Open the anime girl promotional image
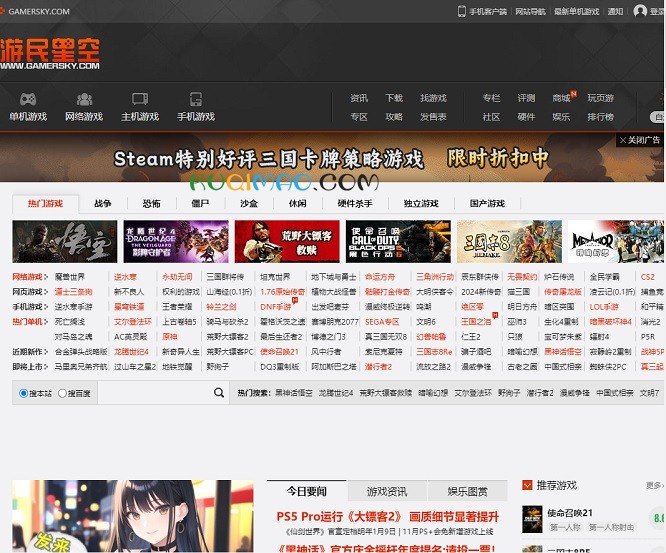 (x=133, y=516)
